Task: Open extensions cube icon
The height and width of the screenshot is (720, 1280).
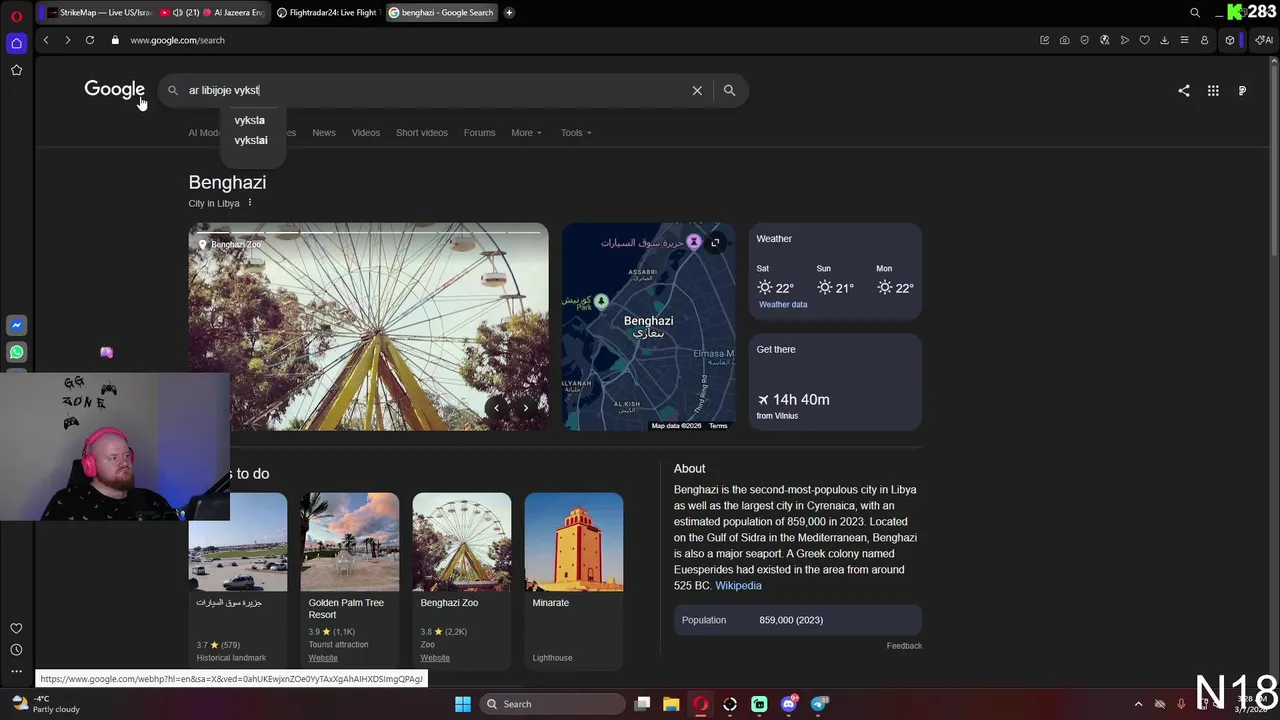Action: (x=1230, y=40)
